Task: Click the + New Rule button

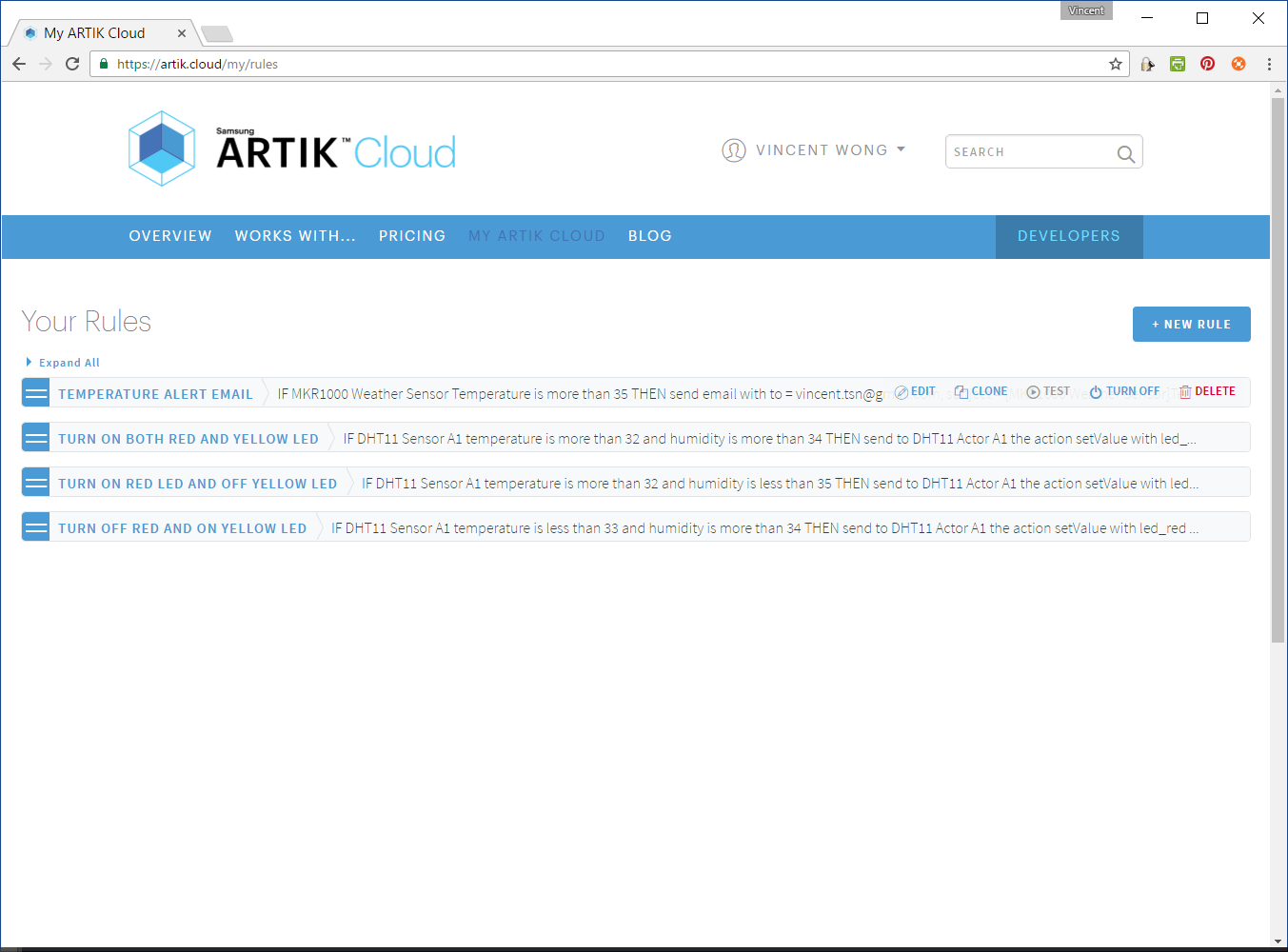Action: point(1191,324)
